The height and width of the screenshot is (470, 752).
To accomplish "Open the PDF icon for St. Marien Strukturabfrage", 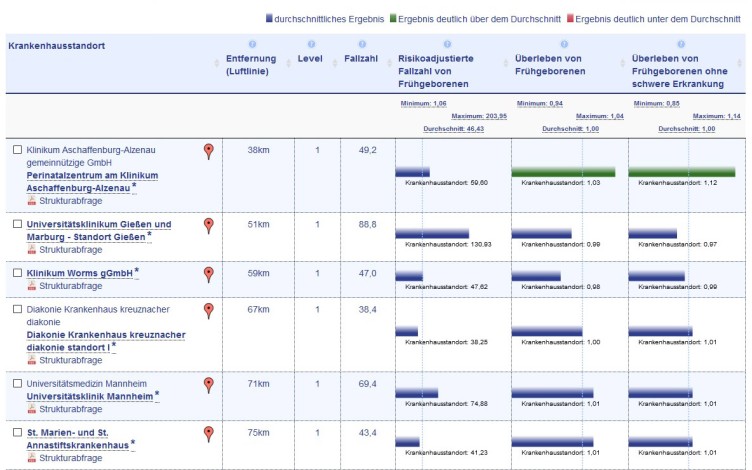I will 32,458.
